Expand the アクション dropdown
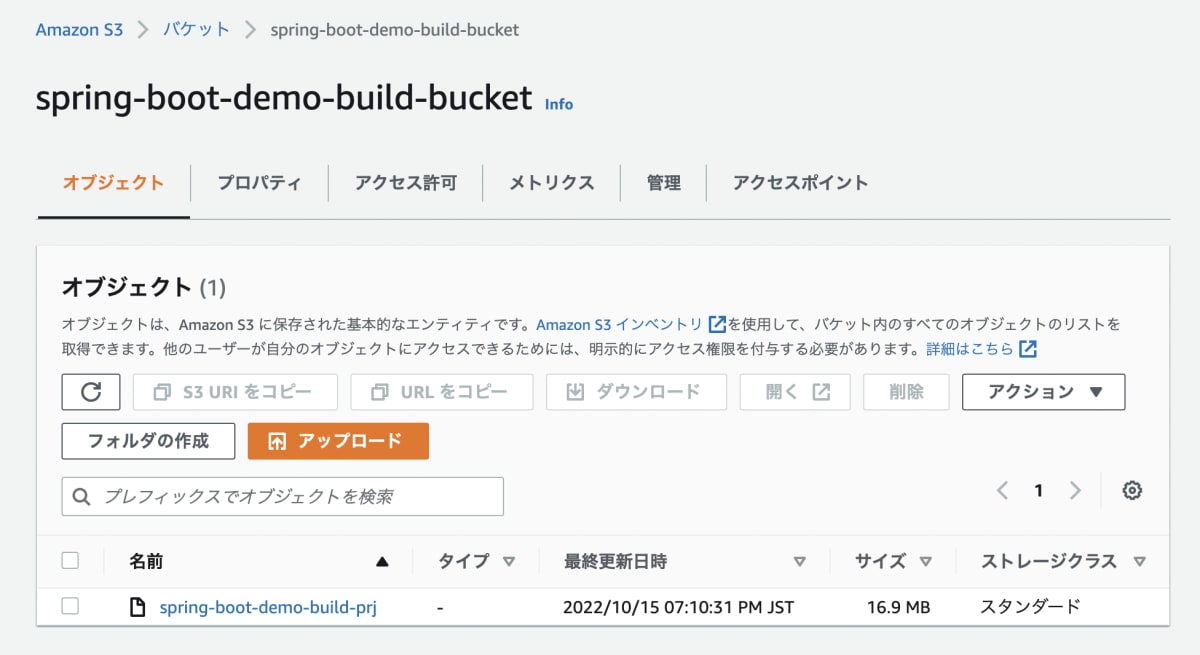1200x655 pixels. point(1043,392)
